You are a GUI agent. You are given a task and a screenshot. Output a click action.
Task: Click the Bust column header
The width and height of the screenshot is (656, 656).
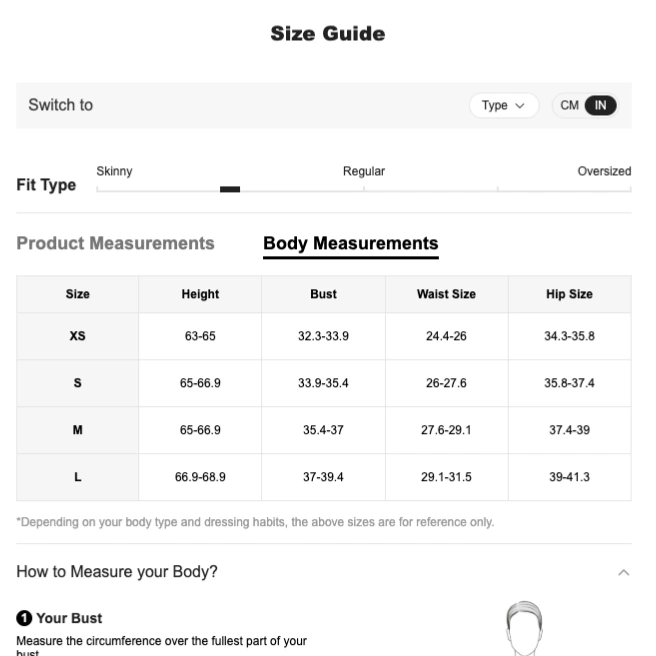(323, 294)
